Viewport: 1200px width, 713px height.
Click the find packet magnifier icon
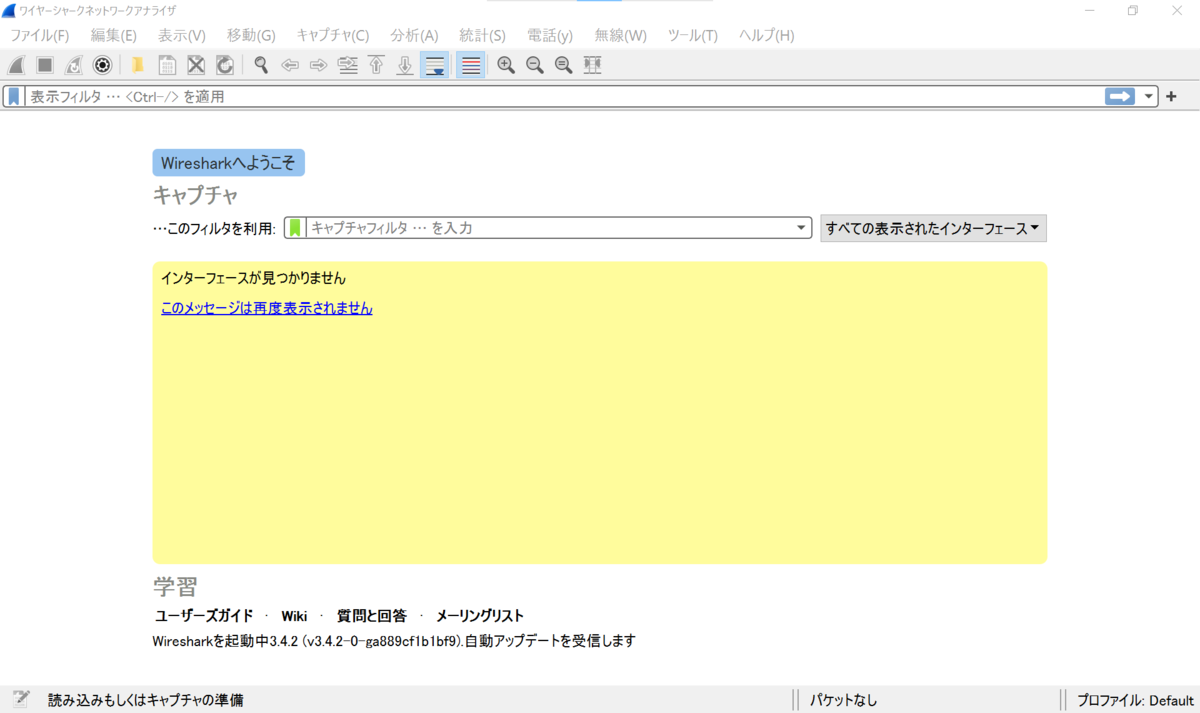(x=261, y=65)
